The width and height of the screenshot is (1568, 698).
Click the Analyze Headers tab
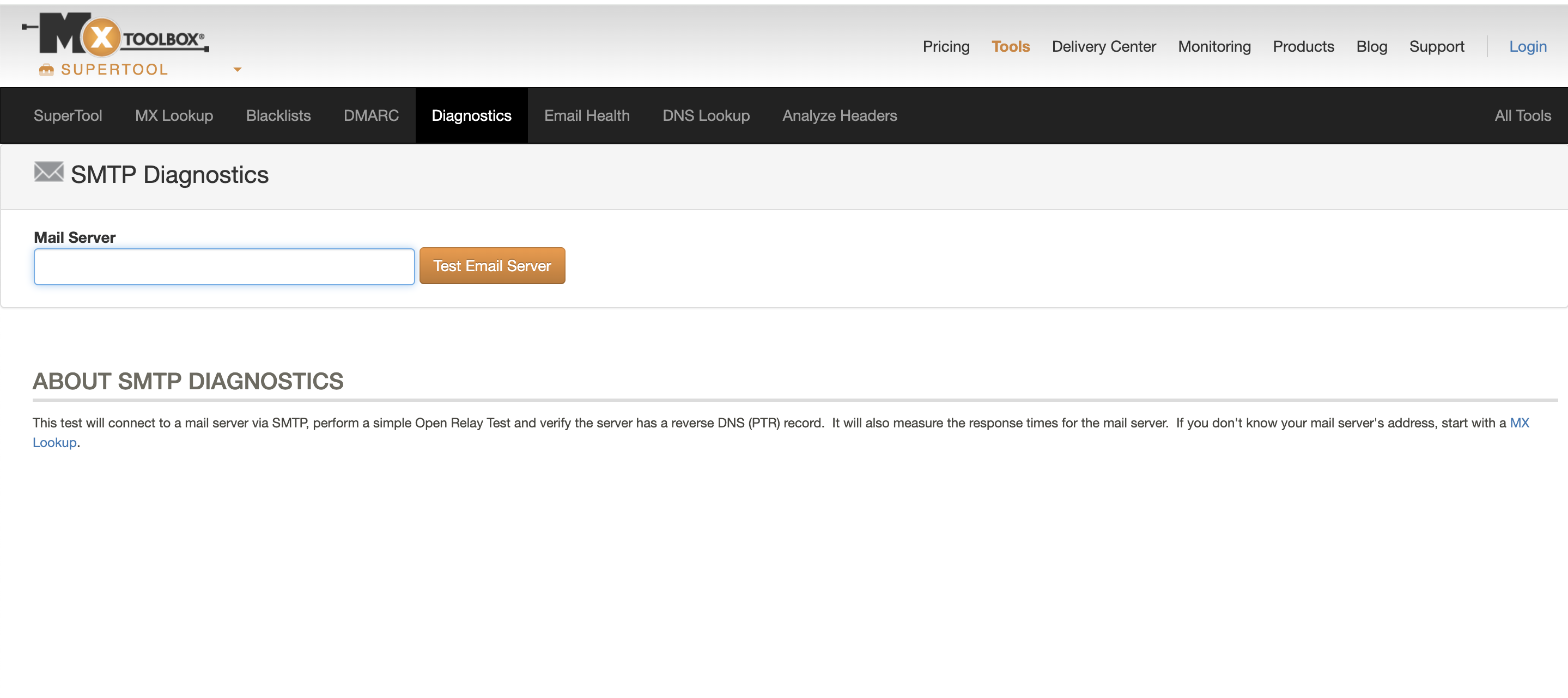pos(839,115)
